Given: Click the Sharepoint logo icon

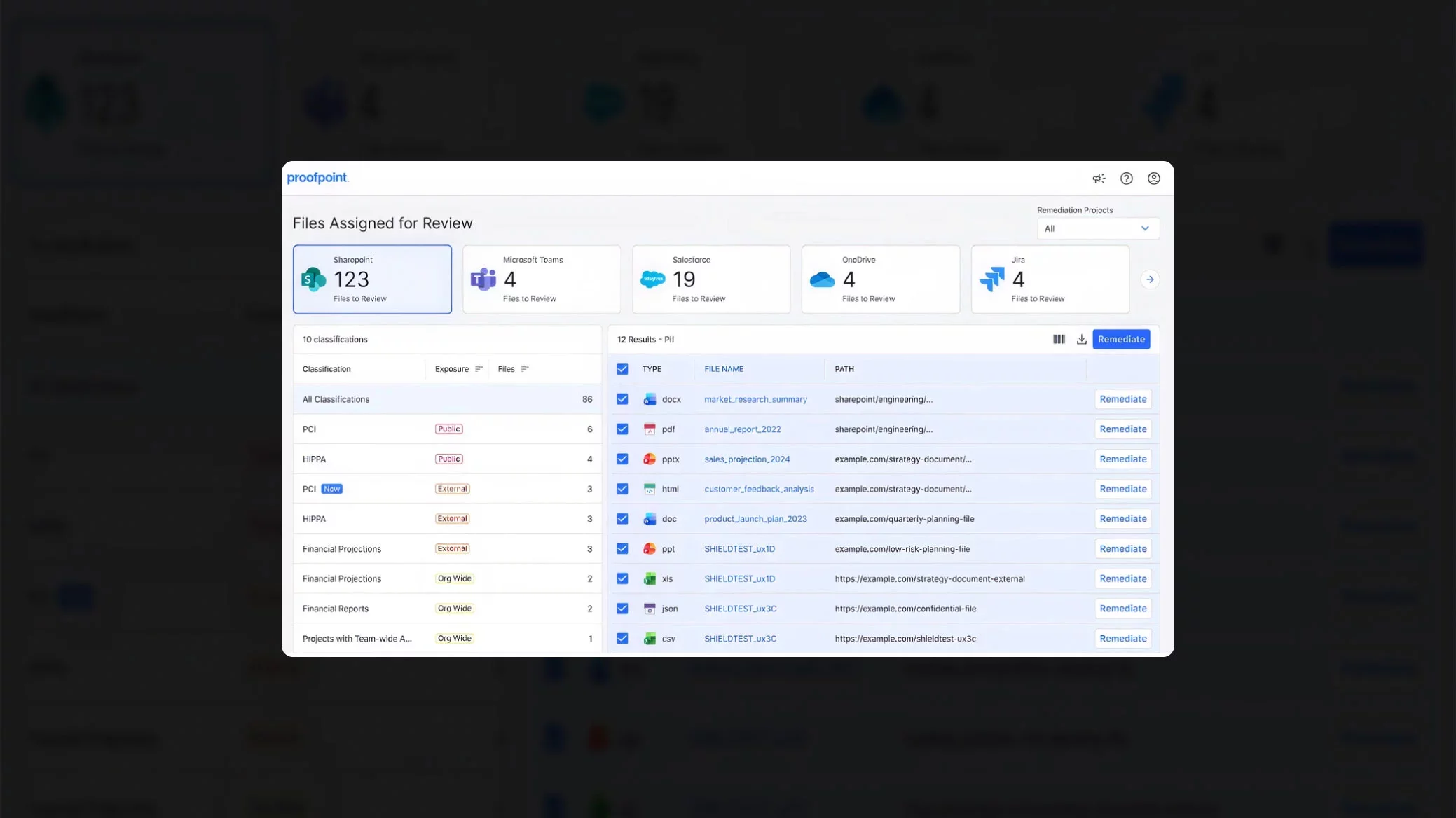Looking at the screenshot, I should 313,279.
